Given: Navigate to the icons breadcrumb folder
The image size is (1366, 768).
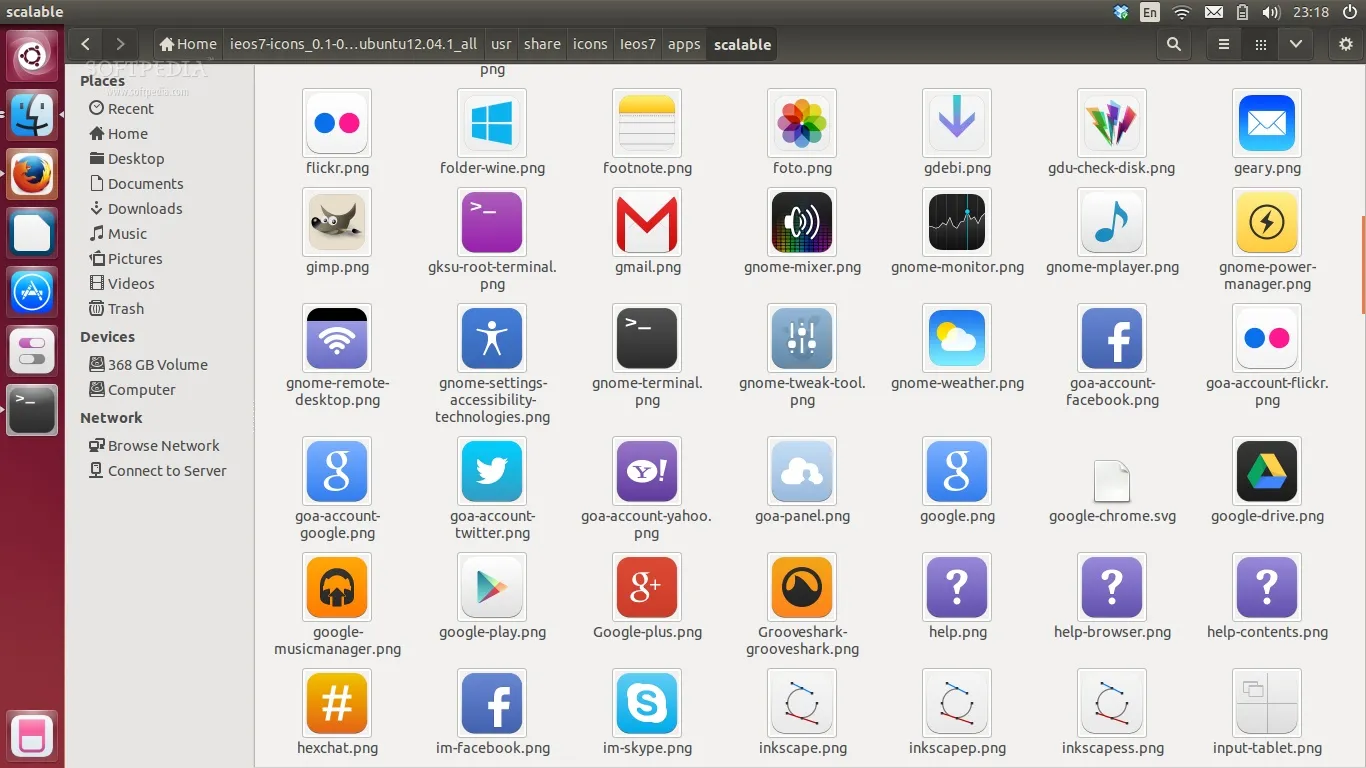Looking at the screenshot, I should coord(589,44).
